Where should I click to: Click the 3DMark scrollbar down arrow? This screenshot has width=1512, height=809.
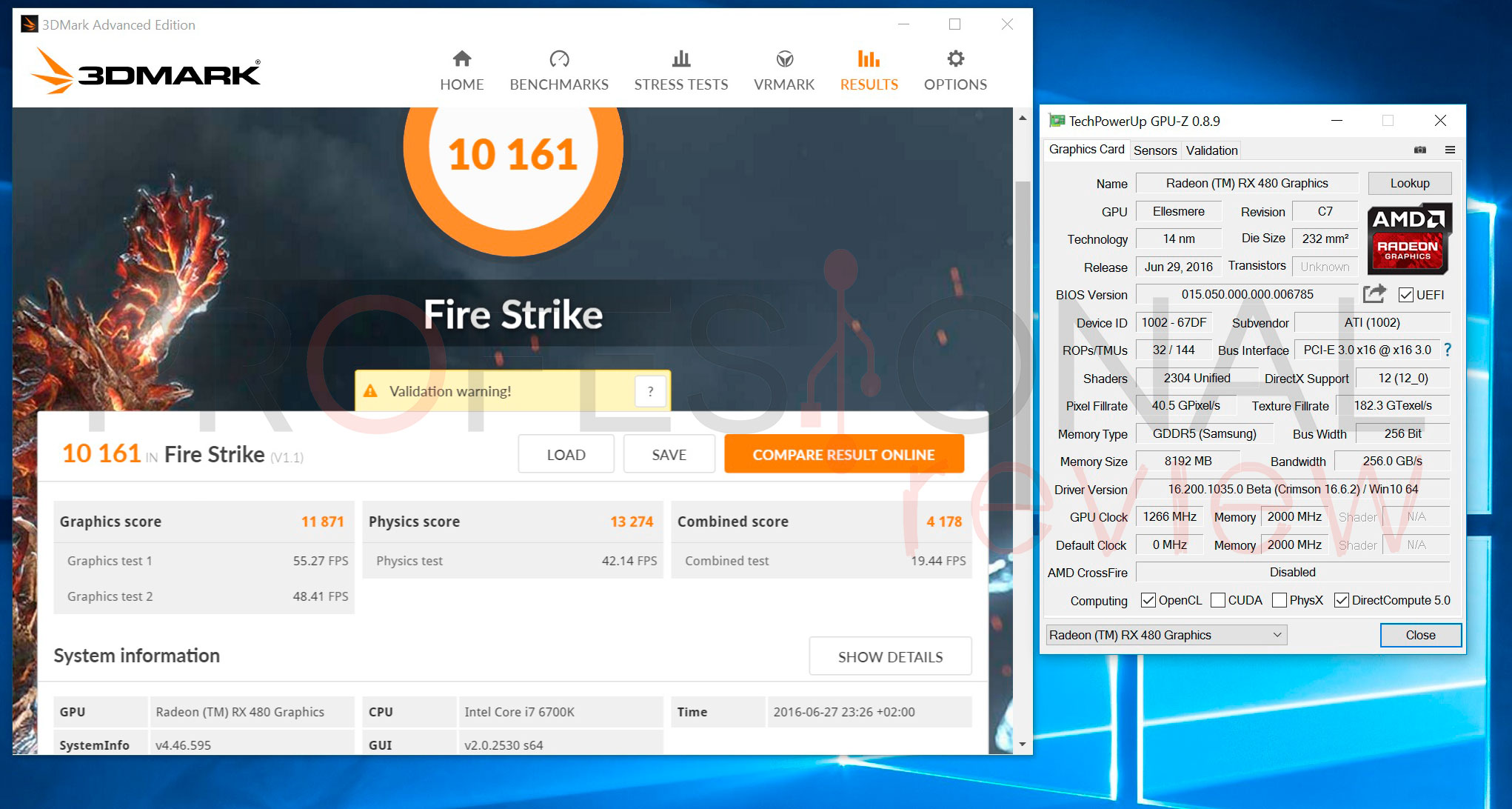[1023, 745]
